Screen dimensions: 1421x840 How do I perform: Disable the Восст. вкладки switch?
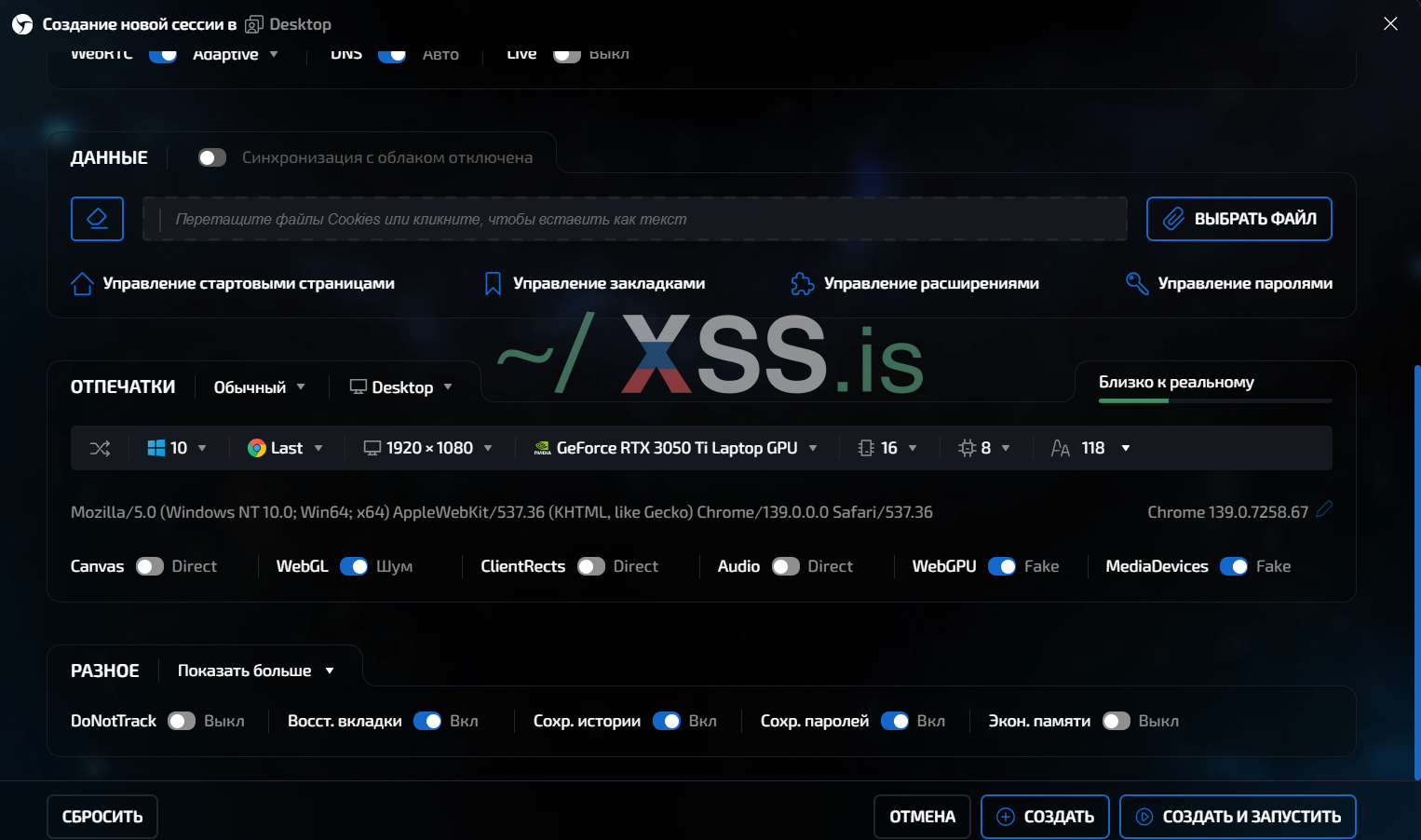tap(427, 721)
